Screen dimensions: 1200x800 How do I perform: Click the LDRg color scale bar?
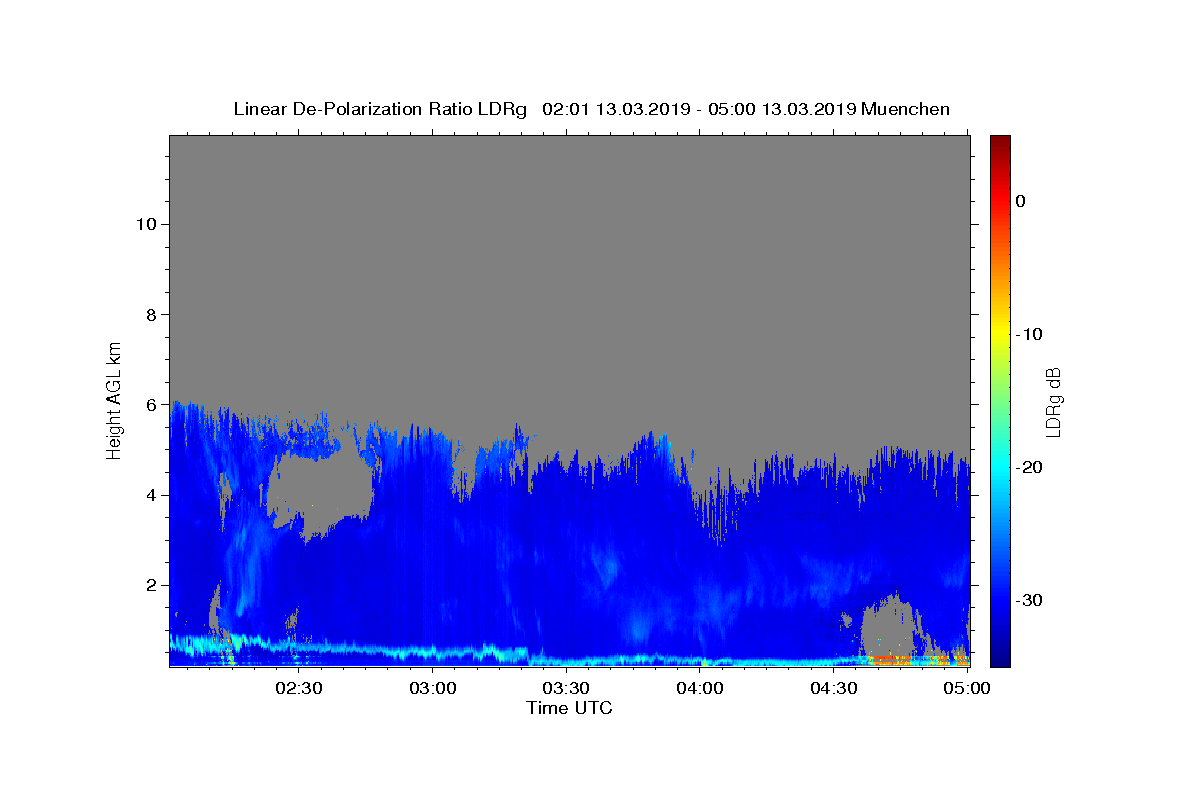coord(1000,401)
